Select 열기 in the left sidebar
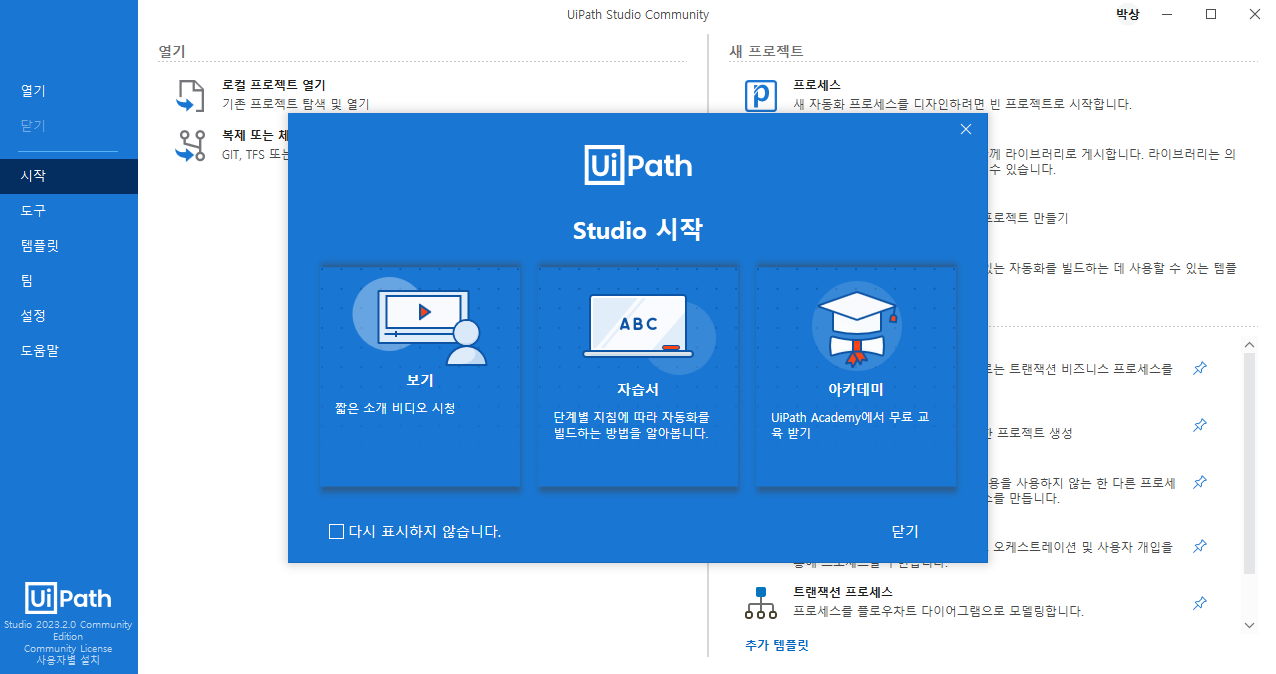This screenshot has width=1276, height=674. click(69, 90)
